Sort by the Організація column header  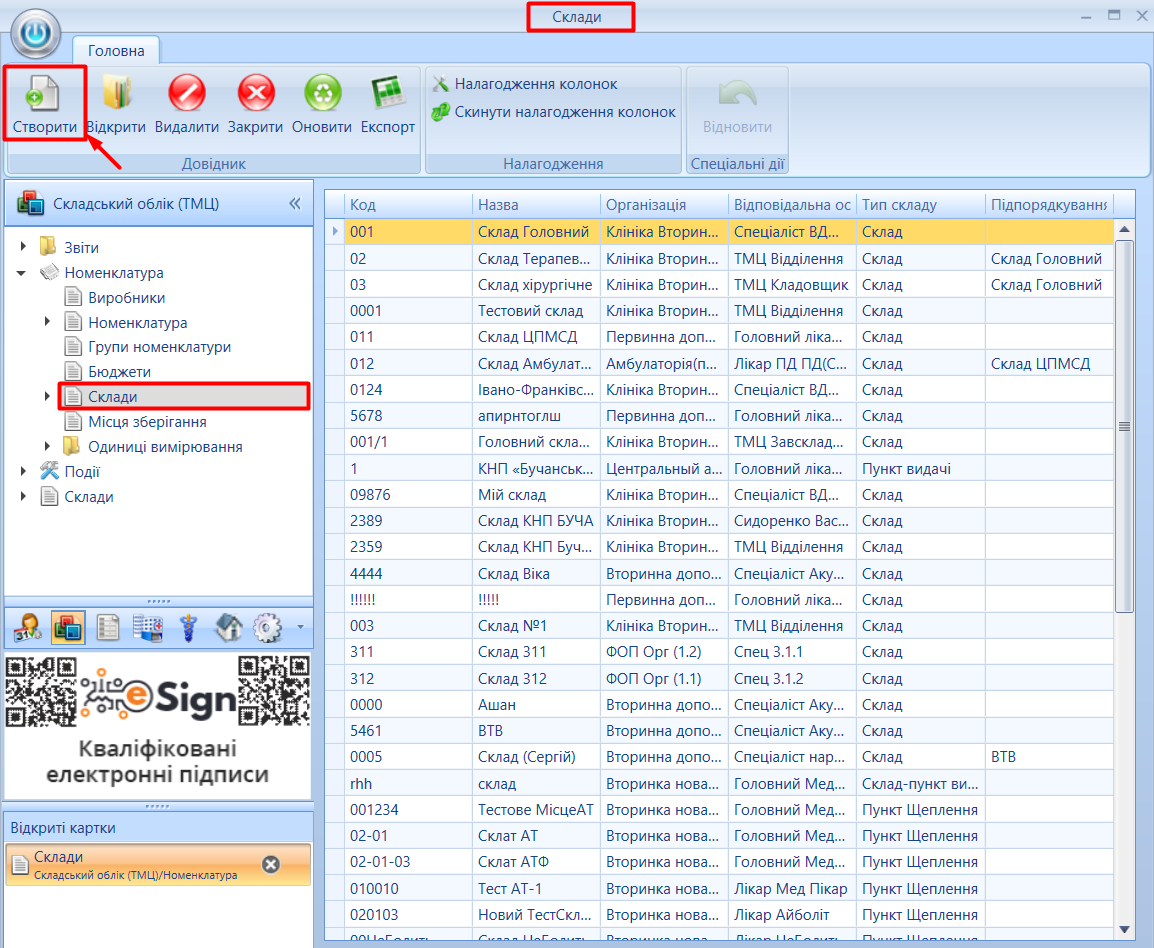[664, 205]
